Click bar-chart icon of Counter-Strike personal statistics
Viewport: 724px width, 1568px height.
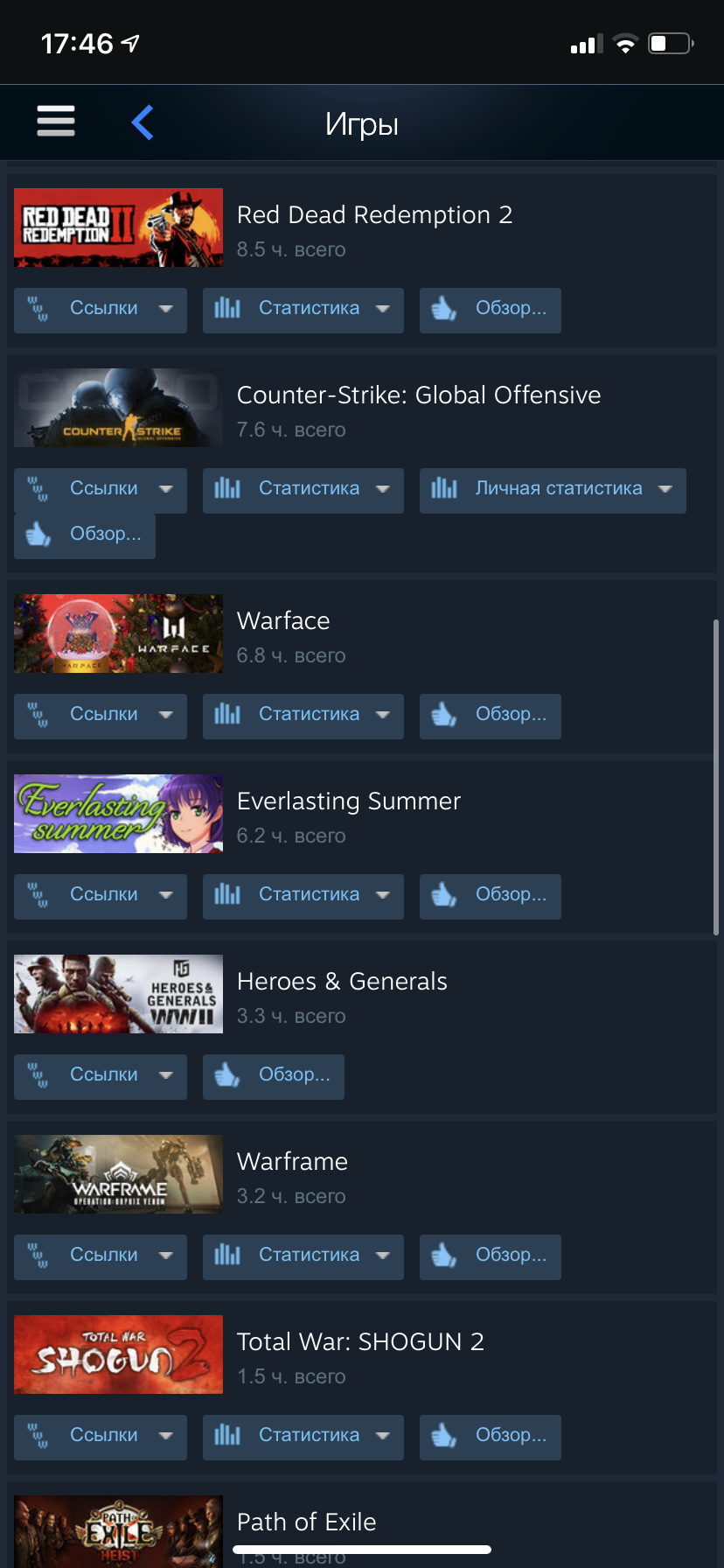pos(444,488)
